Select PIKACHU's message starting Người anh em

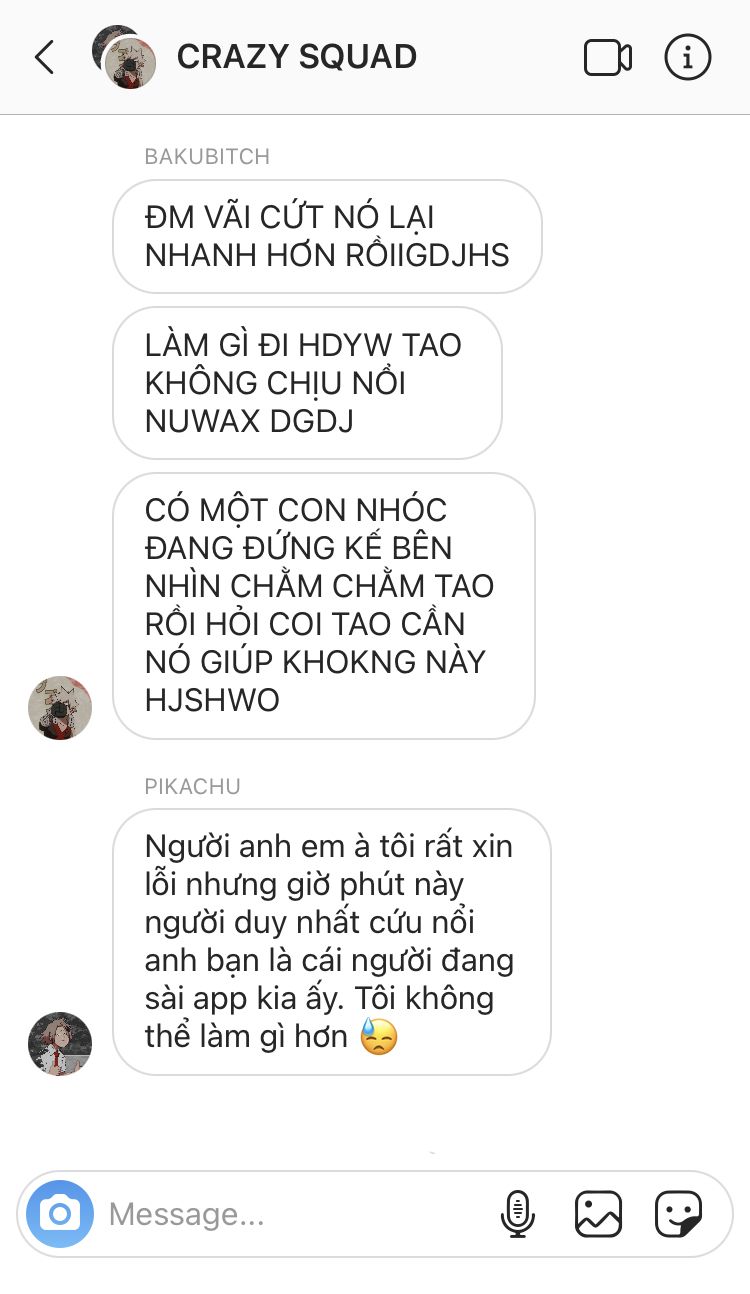[x=331, y=941]
